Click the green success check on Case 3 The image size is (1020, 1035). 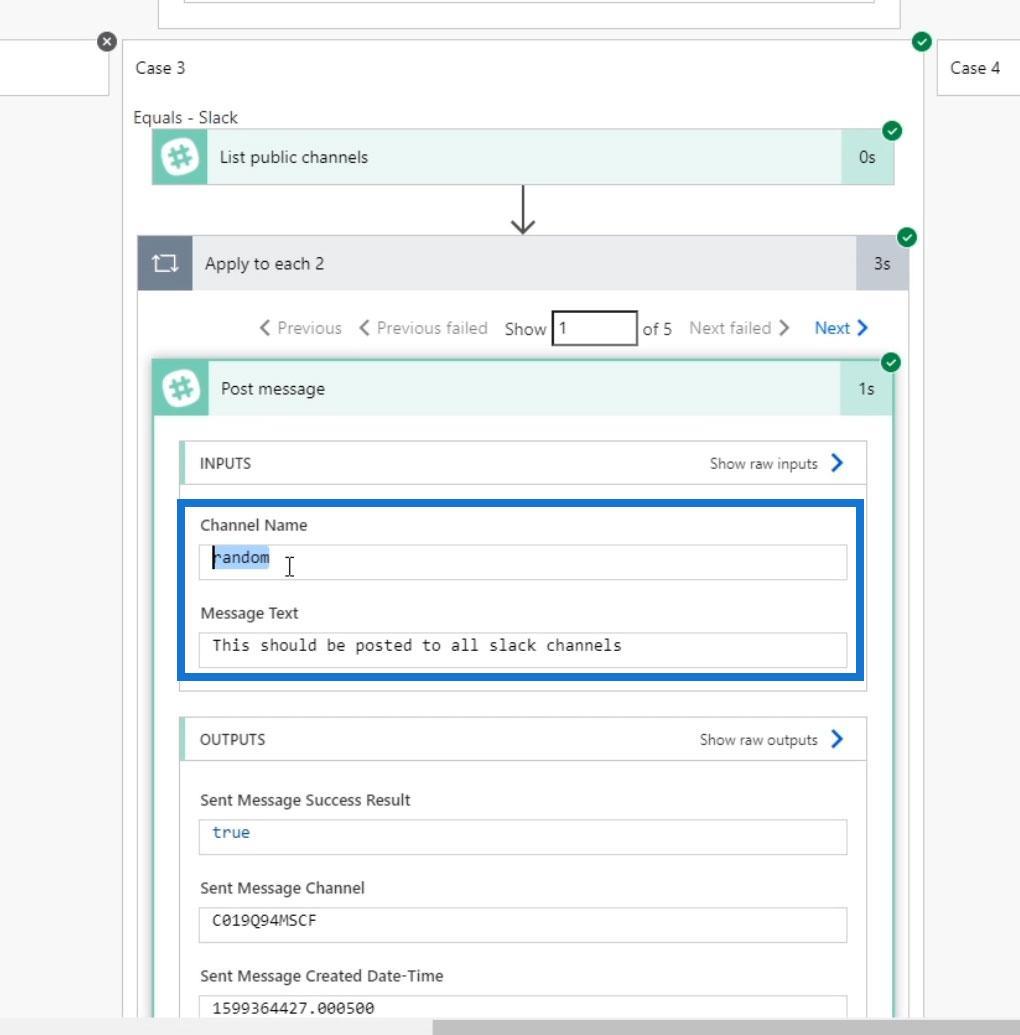click(922, 42)
